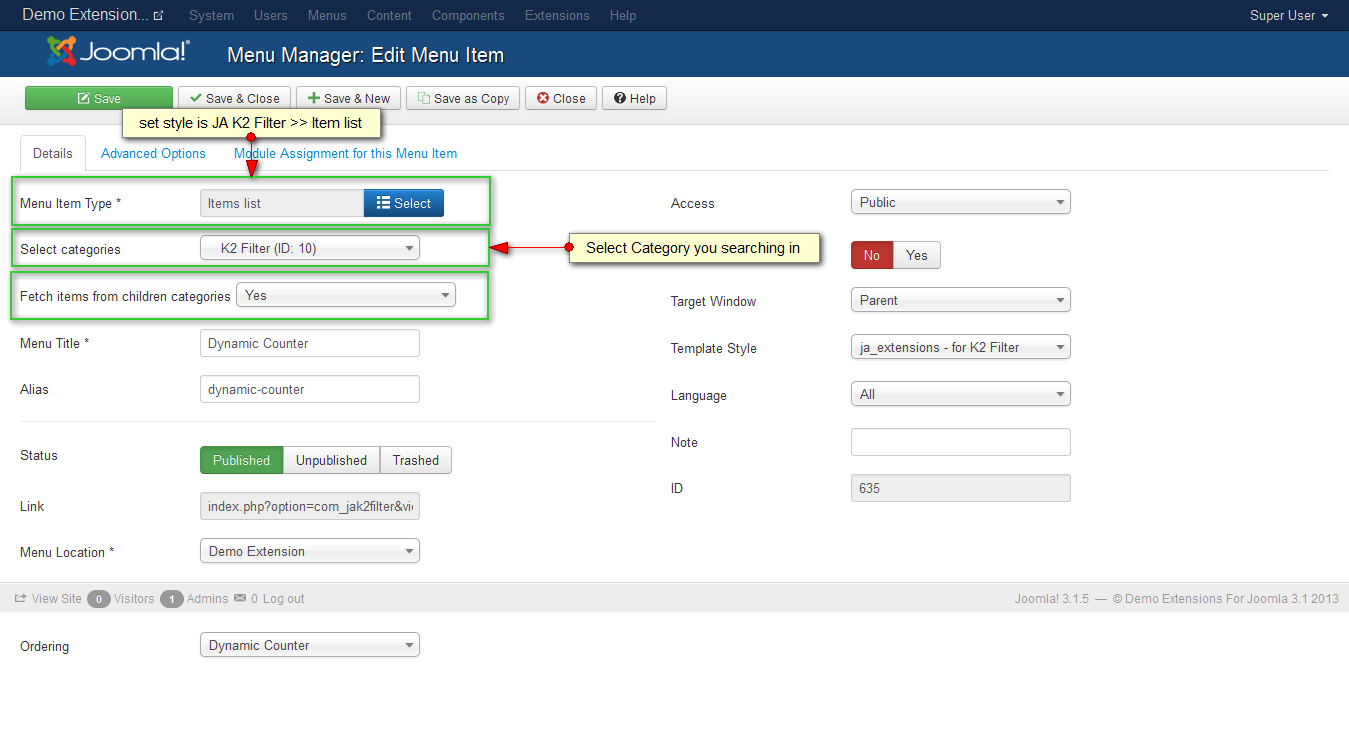1349x747 pixels.
Task: Open the Template Style dropdown
Action: [x=961, y=347]
